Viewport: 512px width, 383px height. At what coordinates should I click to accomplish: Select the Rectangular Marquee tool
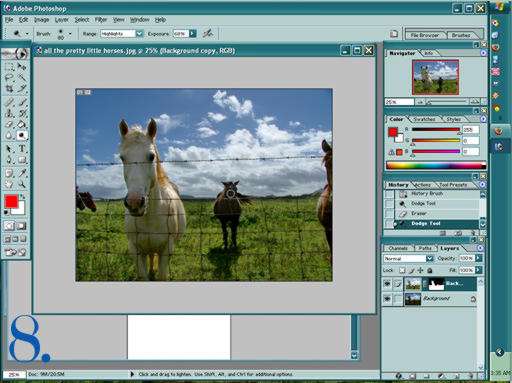(x=9, y=67)
